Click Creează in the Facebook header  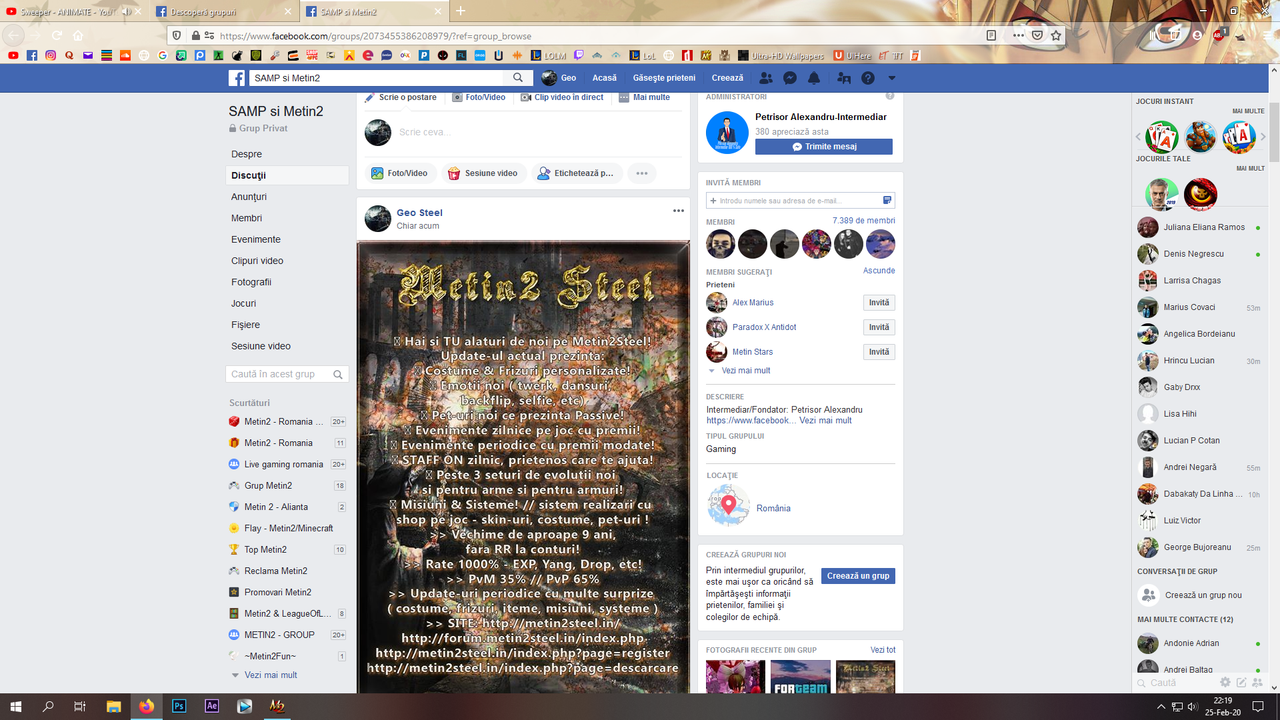click(727, 78)
